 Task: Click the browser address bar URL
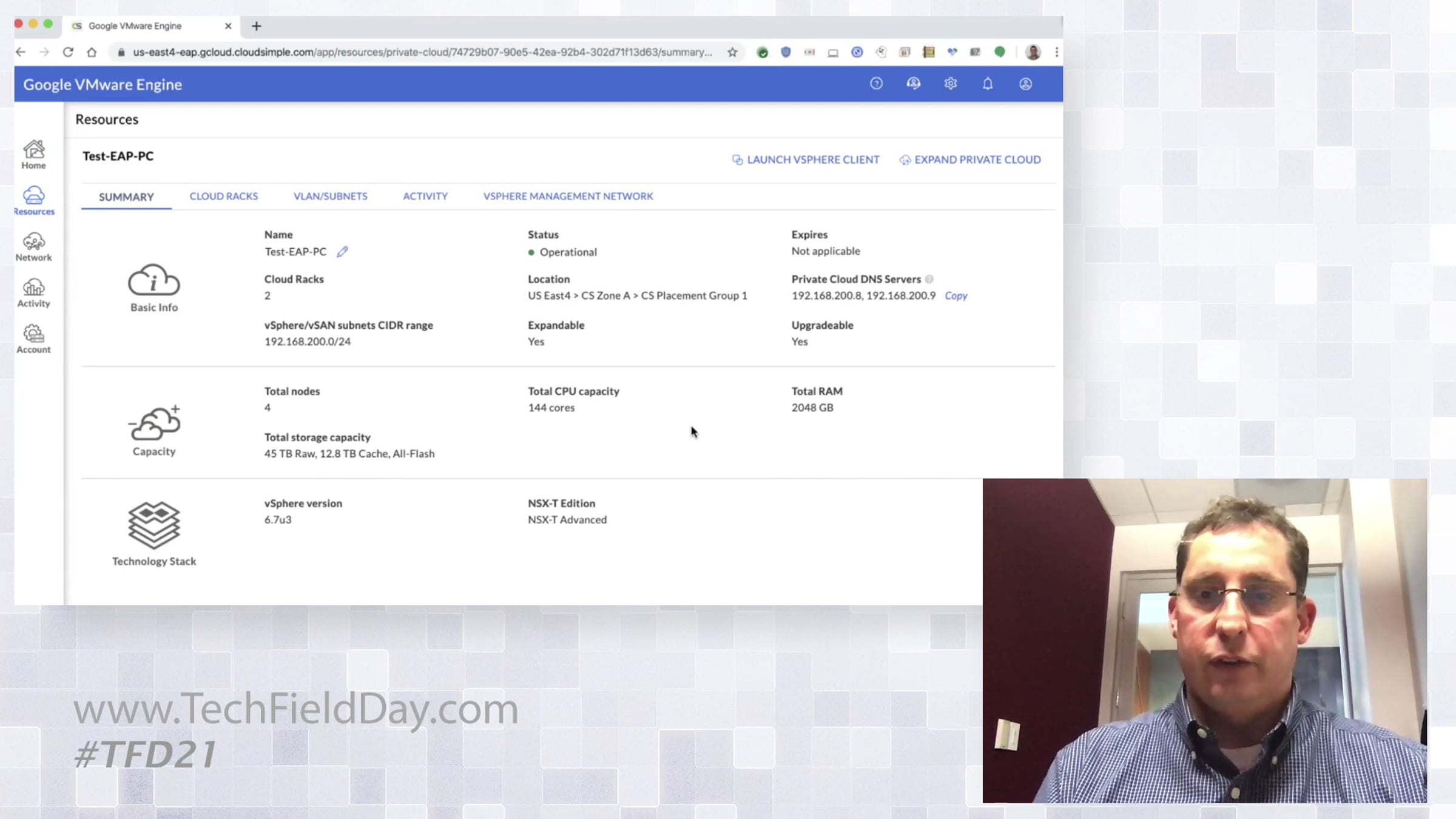(x=422, y=52)
